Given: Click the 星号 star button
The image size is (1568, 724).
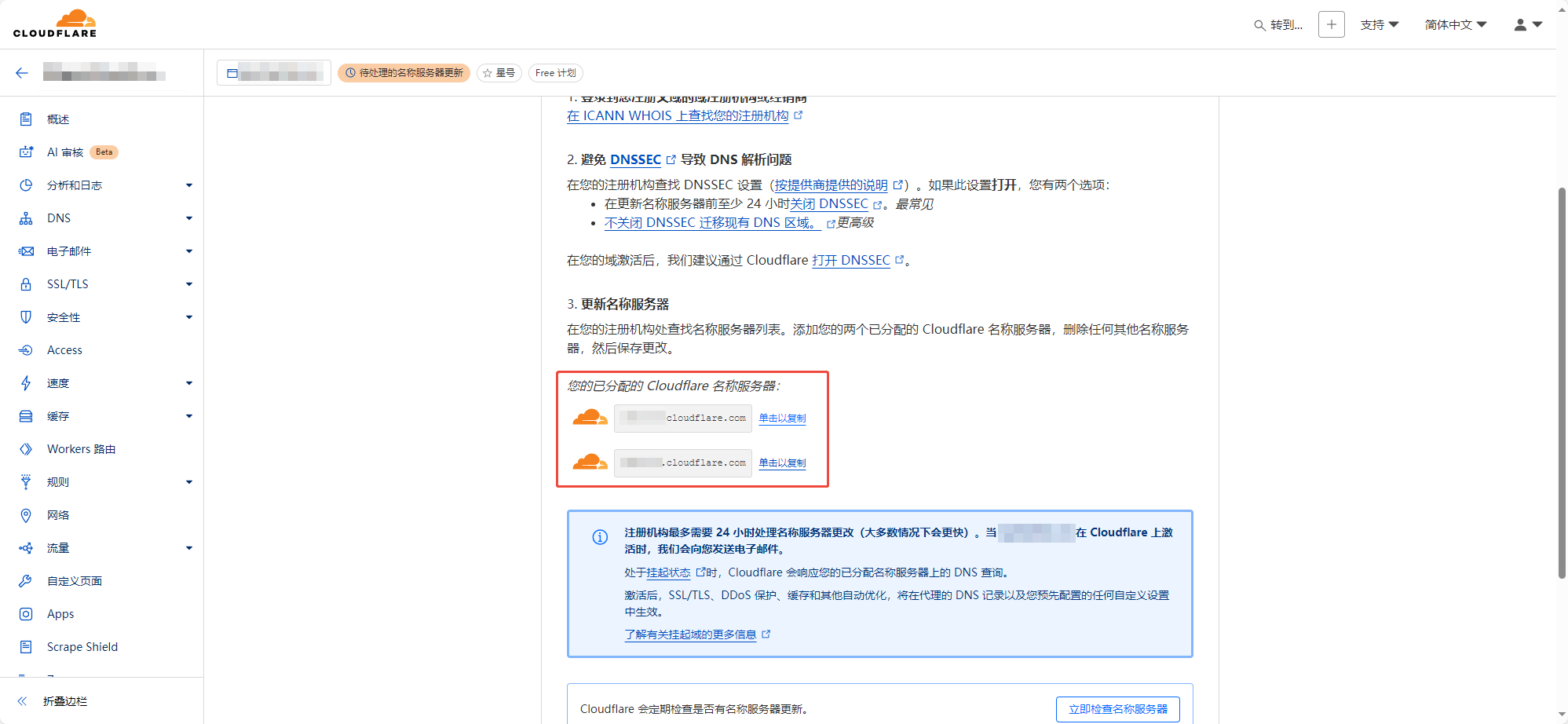Looking at the screenshot, I should click(499, 73).
